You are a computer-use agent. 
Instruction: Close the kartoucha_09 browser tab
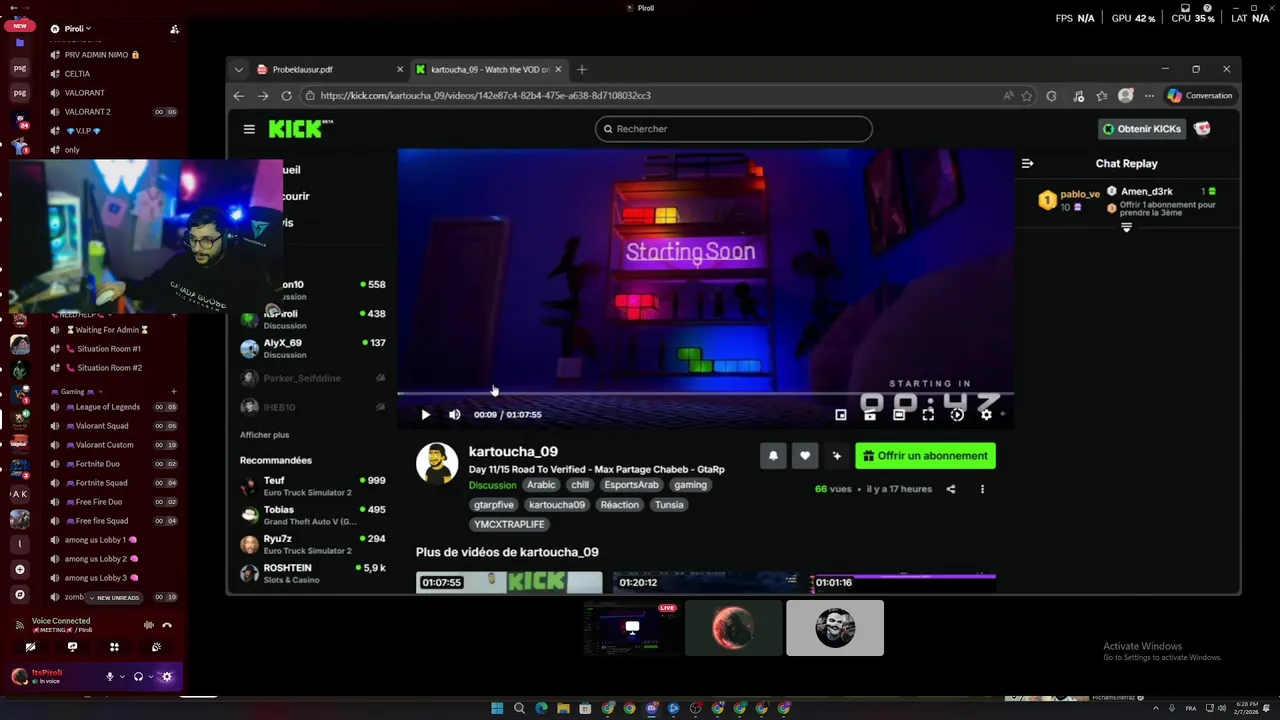[x=558, y=69]
